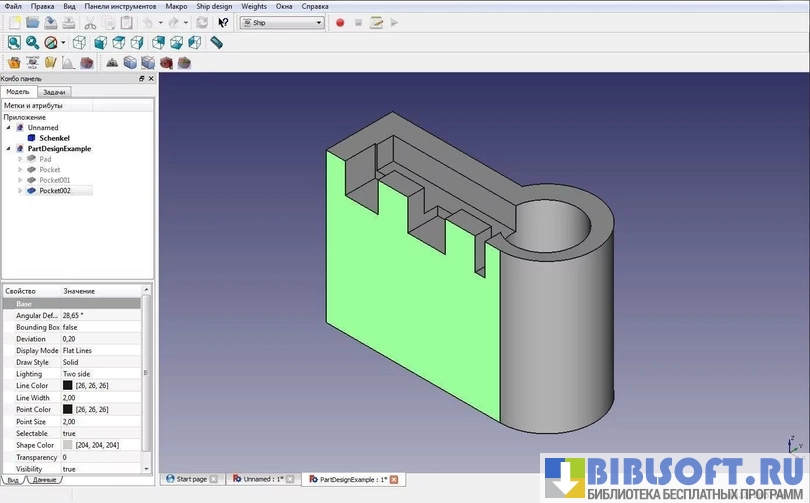Switch to the Задачи tab

pos(55,92)
